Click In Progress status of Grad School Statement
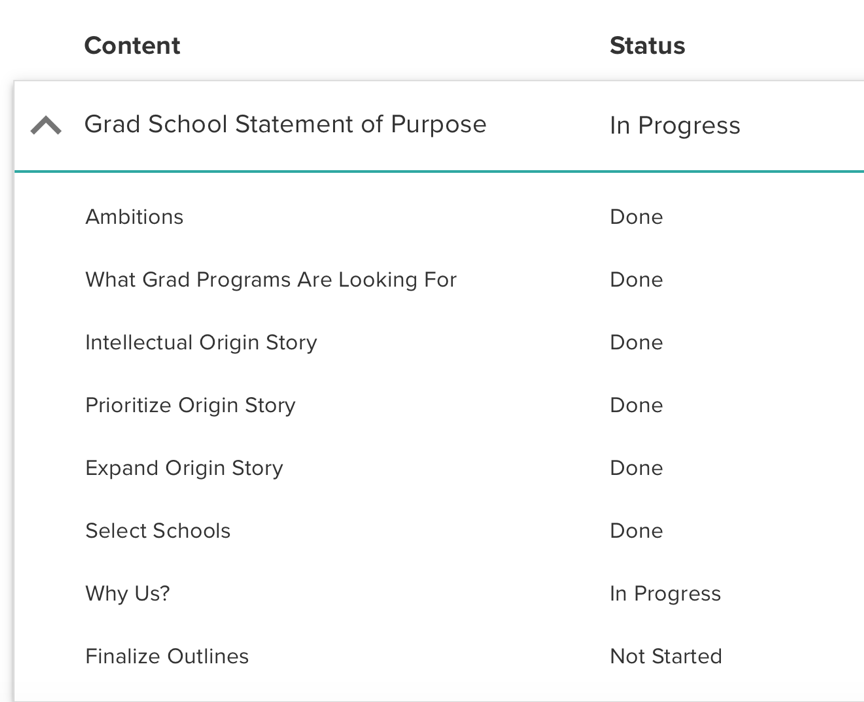This screenshot has height=702, width=864. coord(675,126)
